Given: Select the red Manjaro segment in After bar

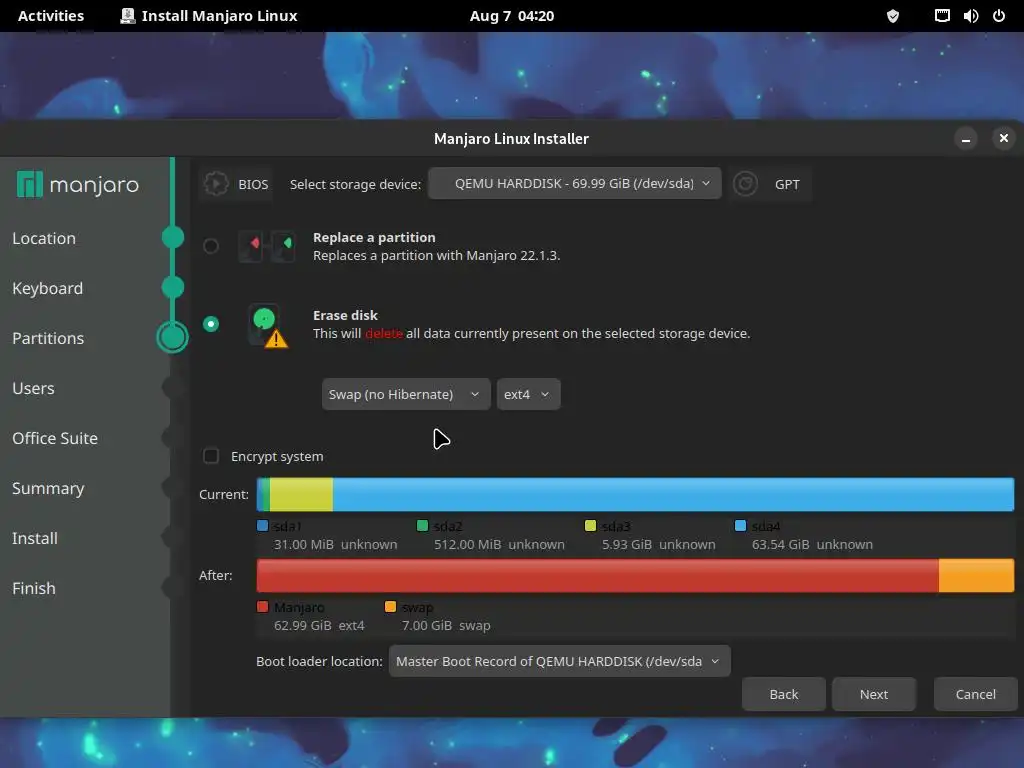Looking at the screenshot, I should coord(598,575).
